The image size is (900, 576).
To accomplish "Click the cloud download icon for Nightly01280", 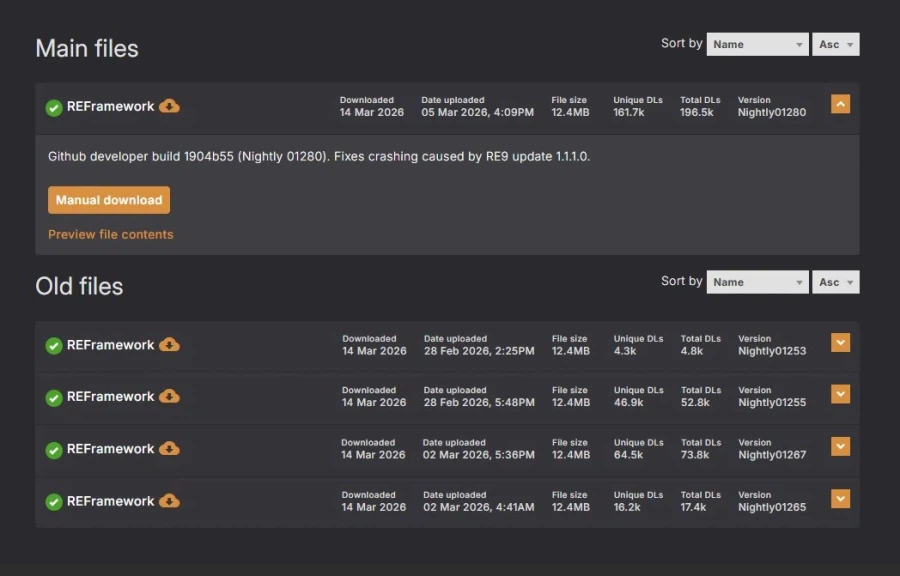I will click(170, 106).
